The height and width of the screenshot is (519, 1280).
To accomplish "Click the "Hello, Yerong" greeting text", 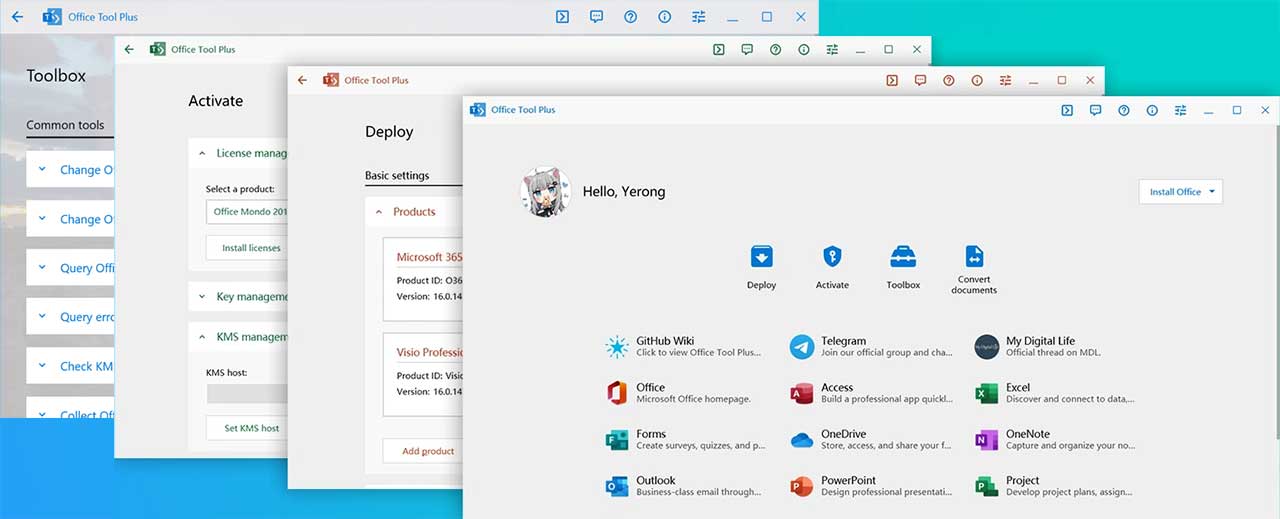I will 624,191.
